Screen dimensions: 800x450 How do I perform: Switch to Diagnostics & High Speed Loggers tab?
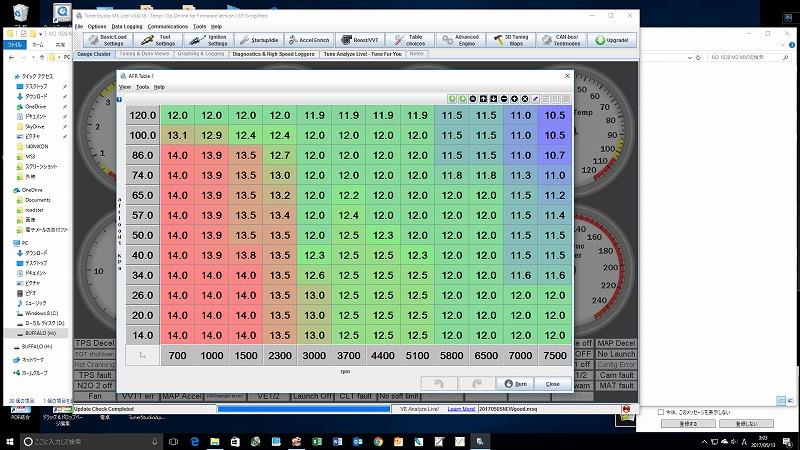click(x=273, y=54)
